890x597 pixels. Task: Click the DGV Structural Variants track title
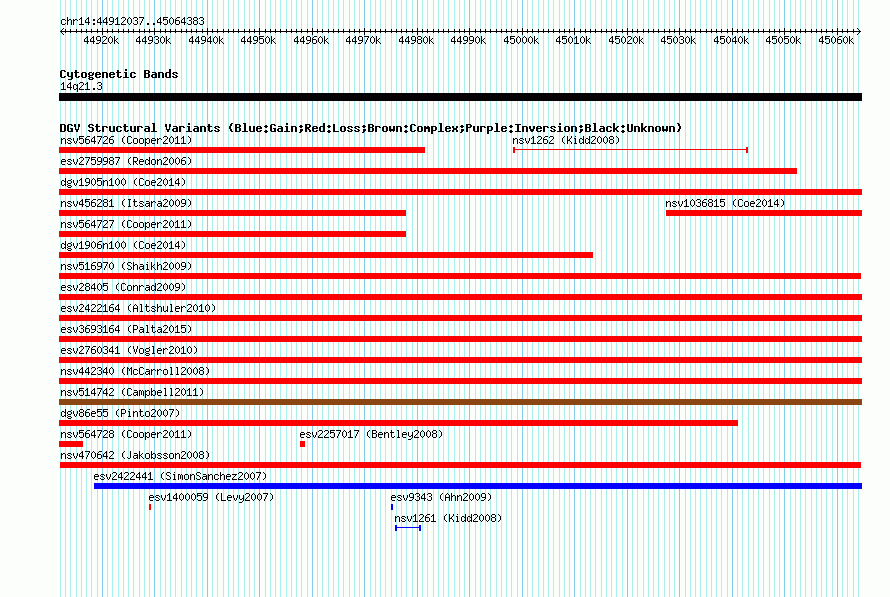[x=371, y=128]
